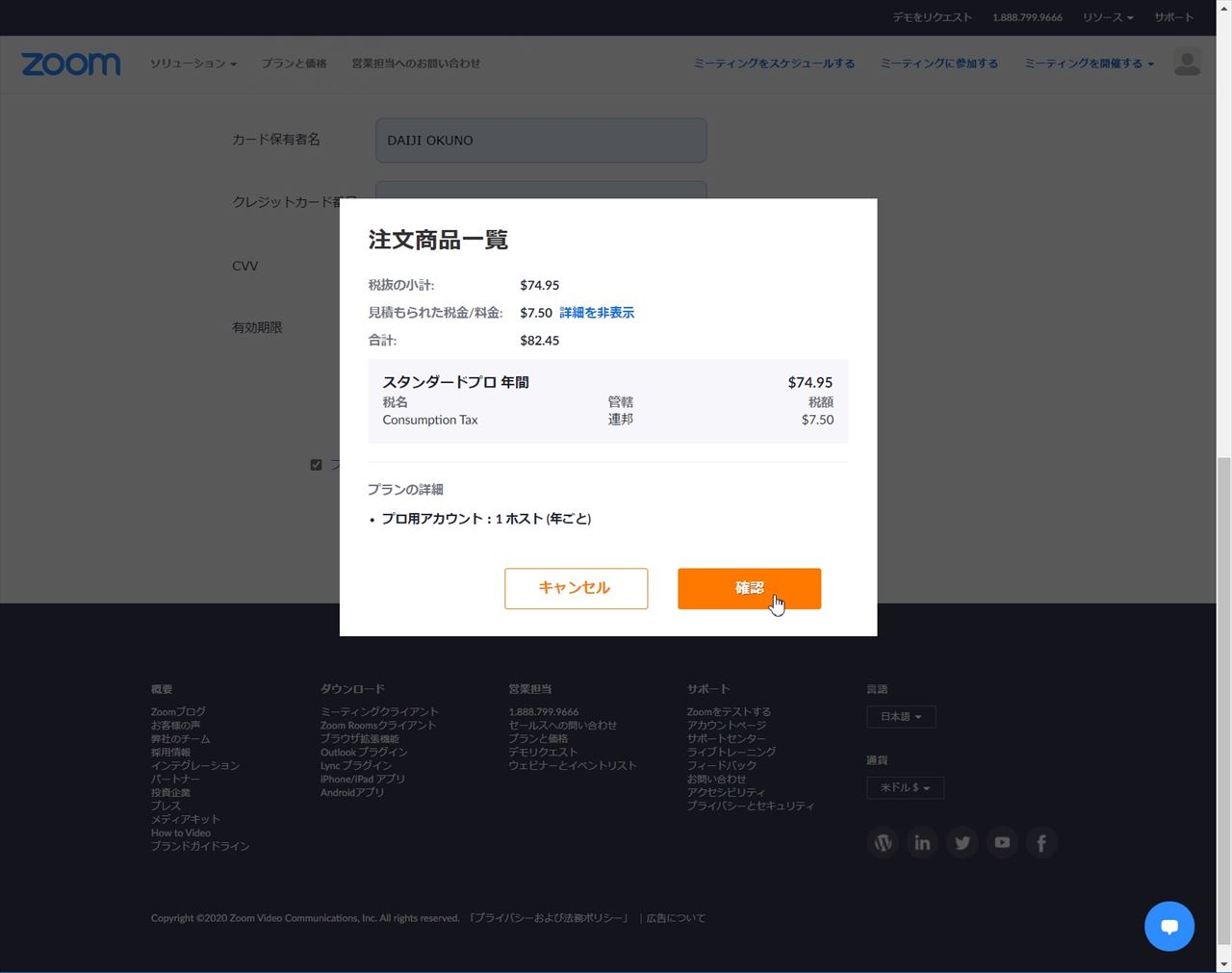Image resolution: width=1232 pixels, height=973 pixels.
Task: Click the total amount $82.45
Action: 540,341
